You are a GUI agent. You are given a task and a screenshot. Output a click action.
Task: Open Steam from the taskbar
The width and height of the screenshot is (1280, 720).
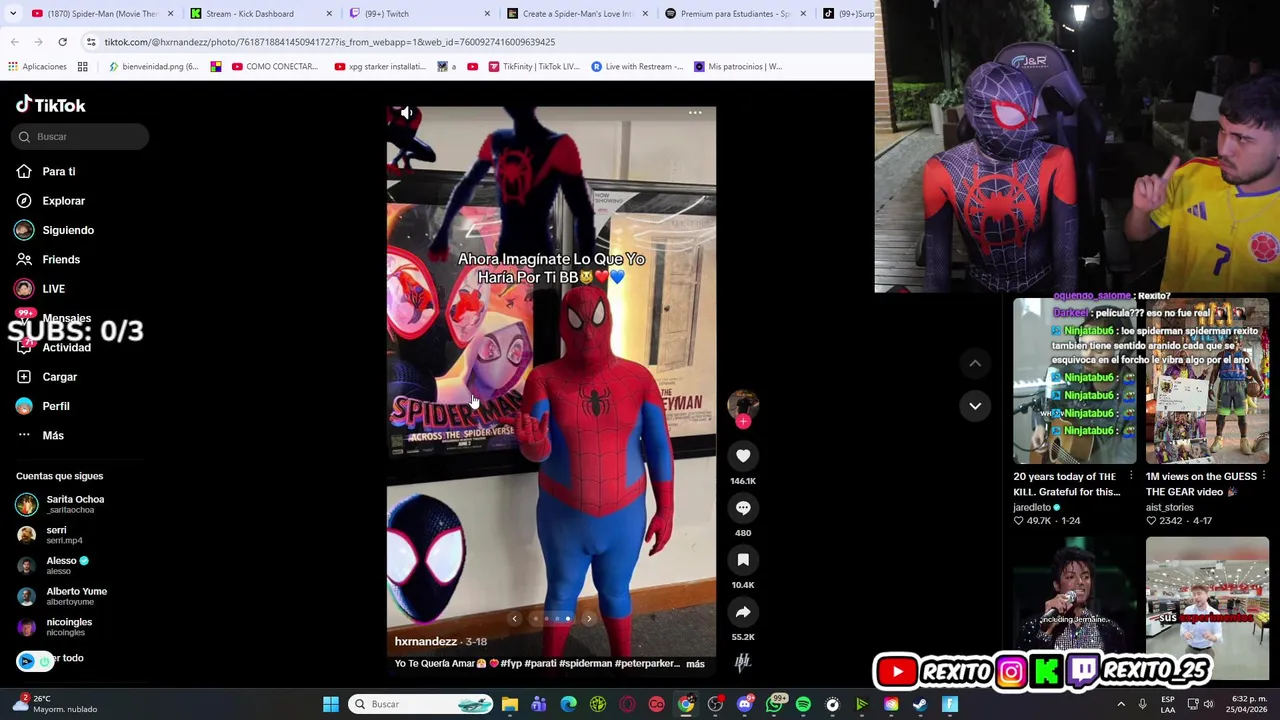click(920, 704)
